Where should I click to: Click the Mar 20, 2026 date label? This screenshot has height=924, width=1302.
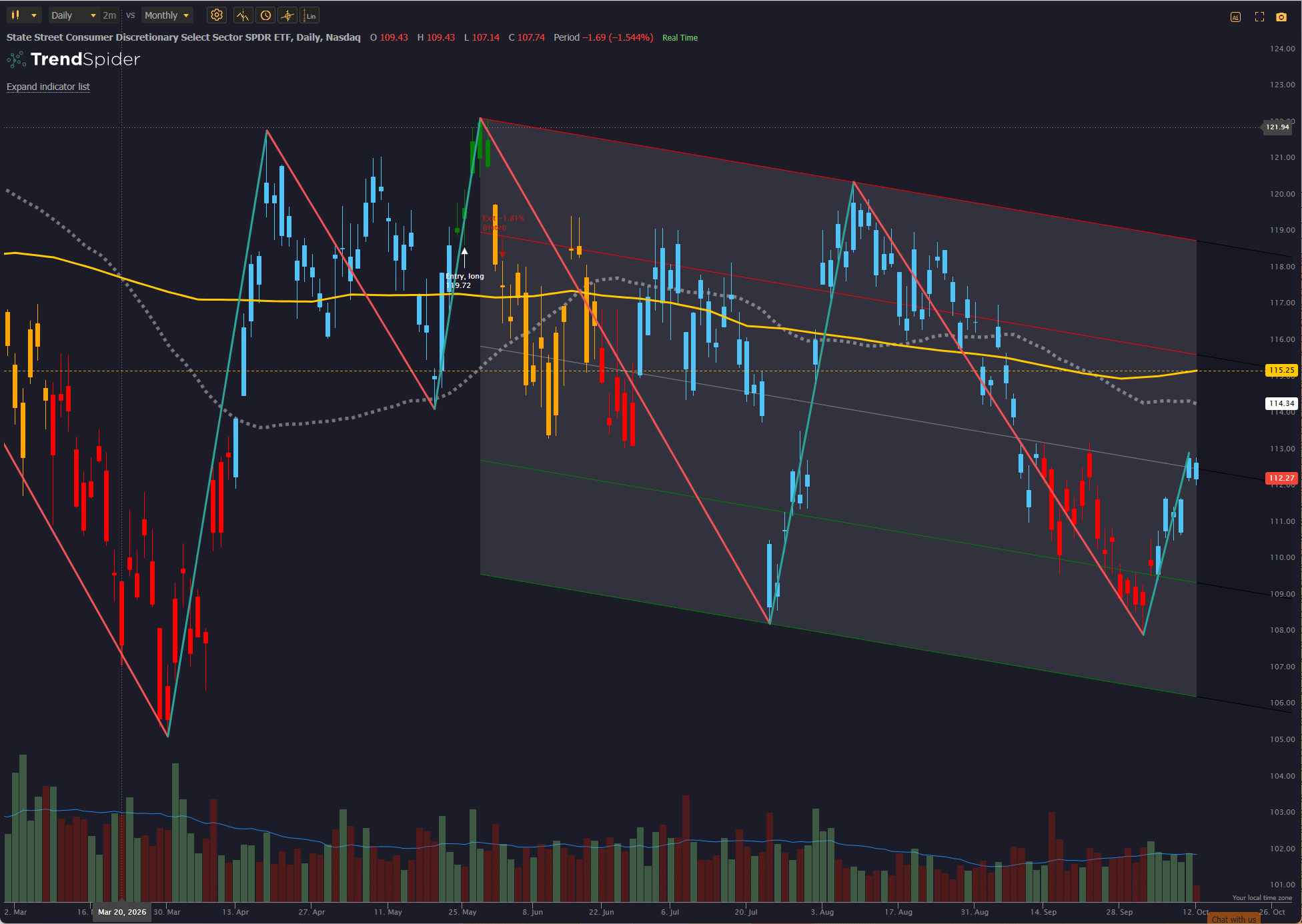pos(122,912)
